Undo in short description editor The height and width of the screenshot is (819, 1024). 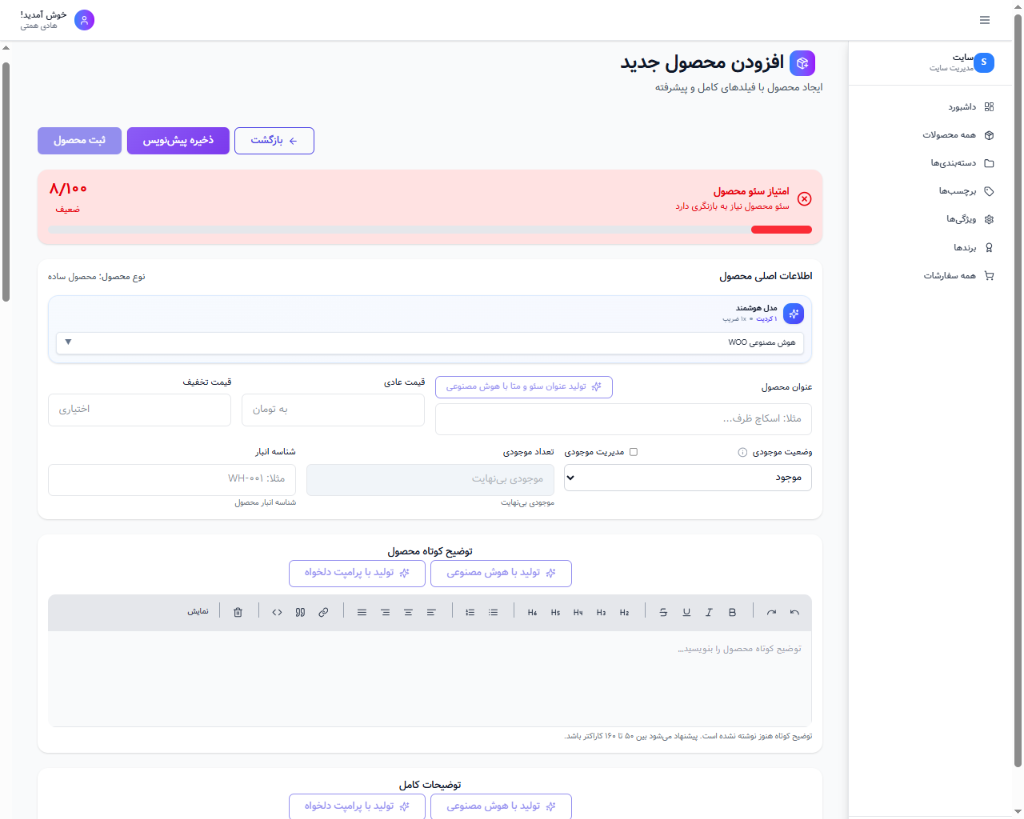coord(794,612)
